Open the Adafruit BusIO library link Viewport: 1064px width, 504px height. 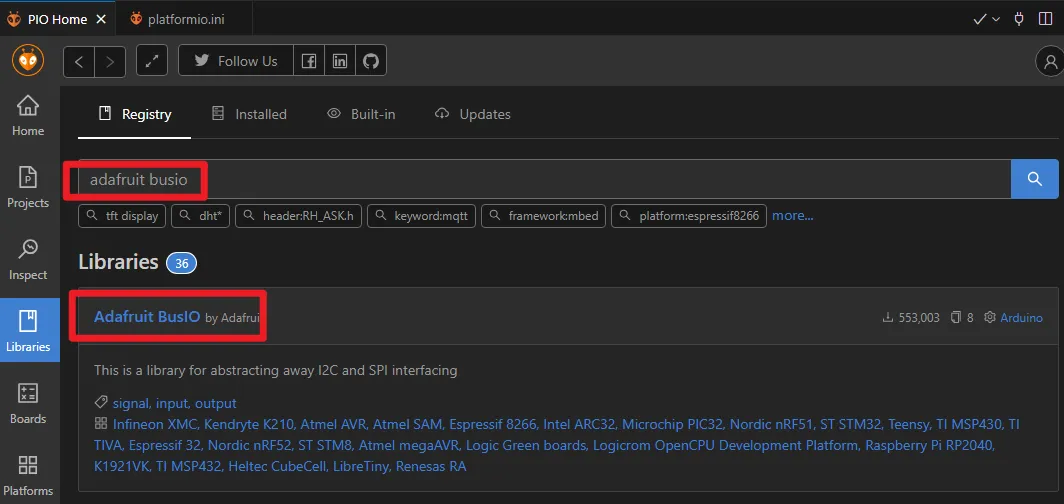[147, 317]
